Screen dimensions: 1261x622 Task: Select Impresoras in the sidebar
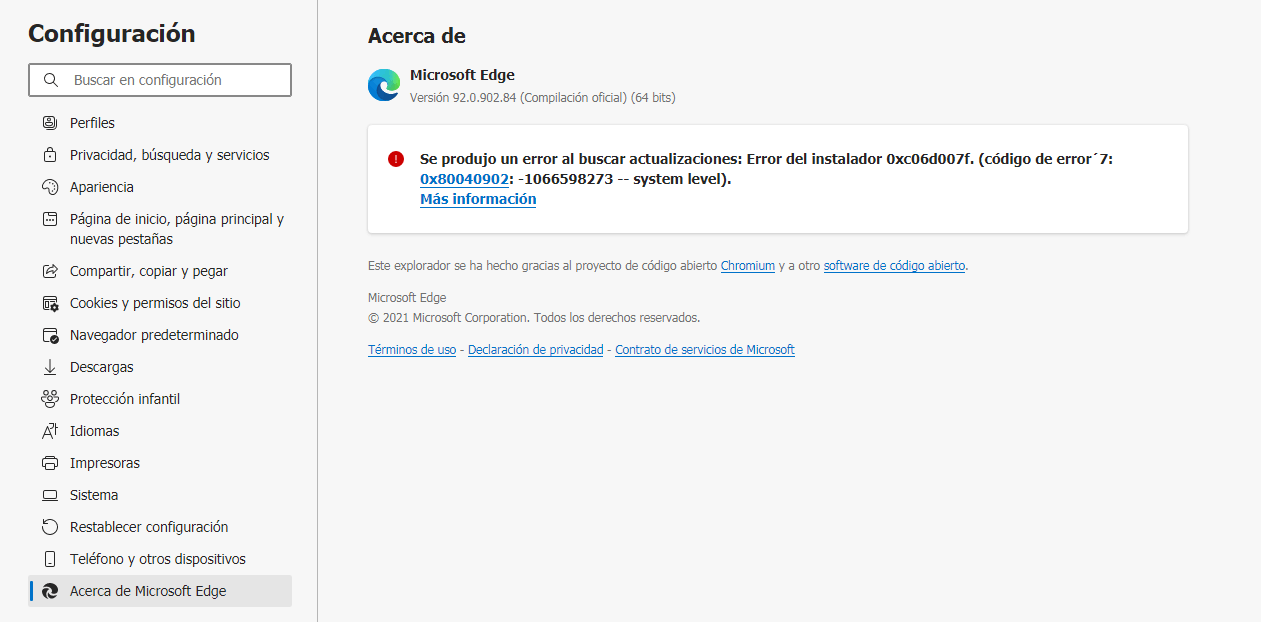click(x=160, y=463)
